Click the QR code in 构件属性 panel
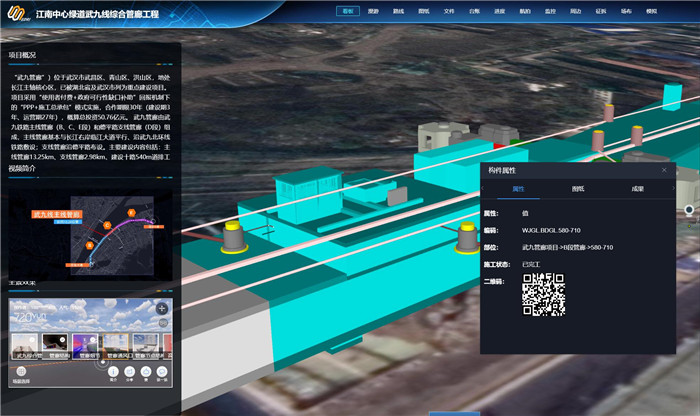700x416 pixels. (x=544, y=295)
